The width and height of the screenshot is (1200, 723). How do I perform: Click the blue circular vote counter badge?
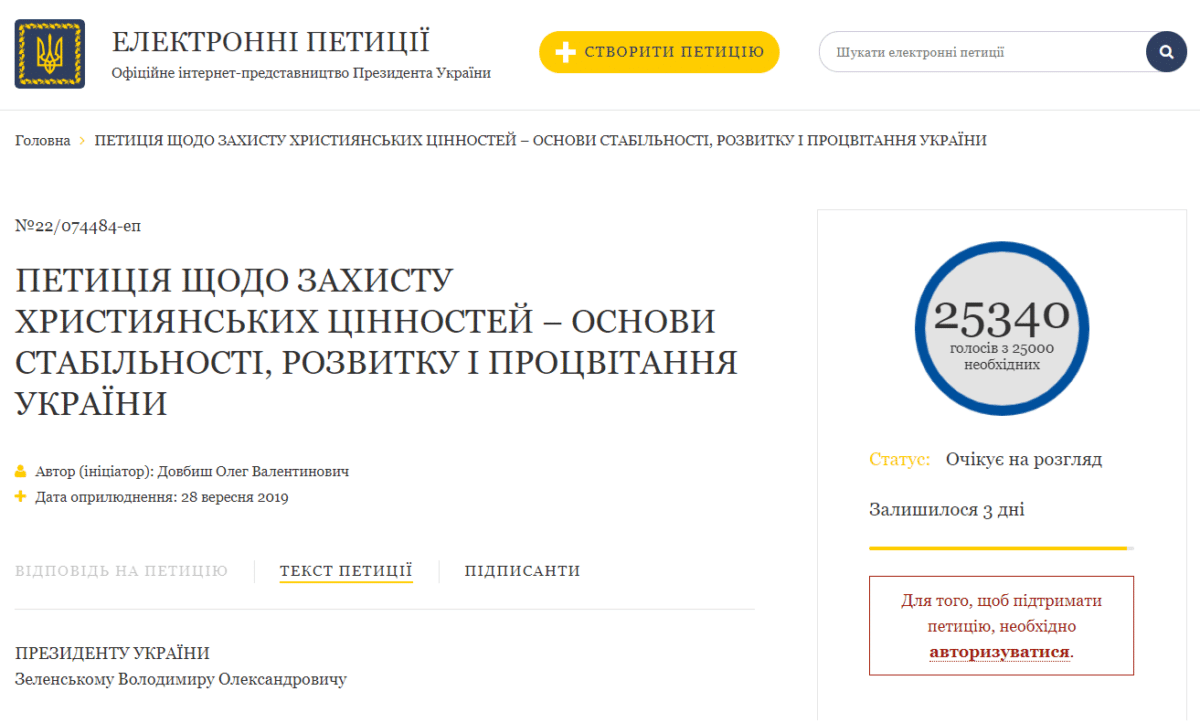click(1001, 327)
